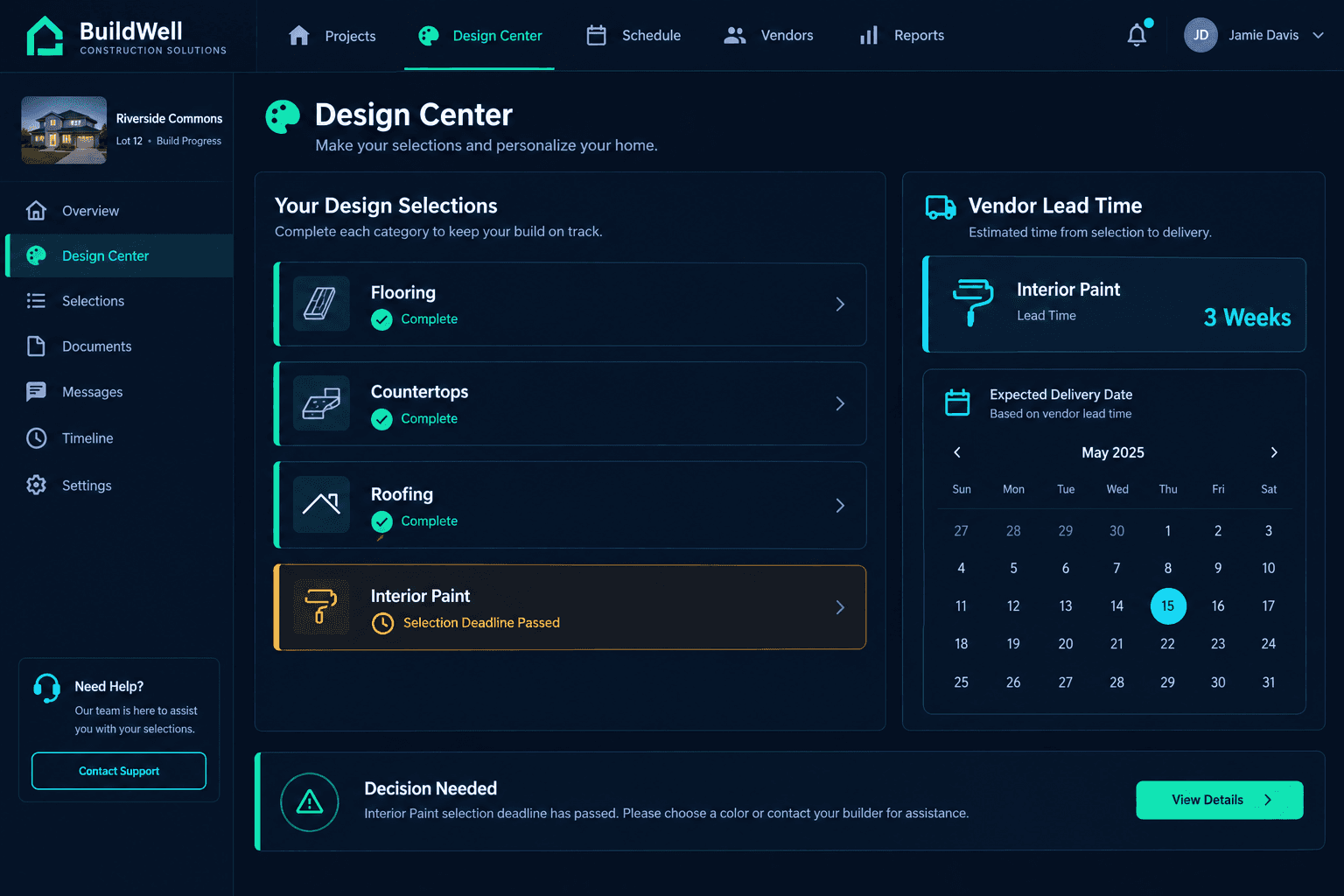Image resolution: width=1344 pixels, height=896 pixels.
Task: Select Overview in the sidebar
Action: 119,211
